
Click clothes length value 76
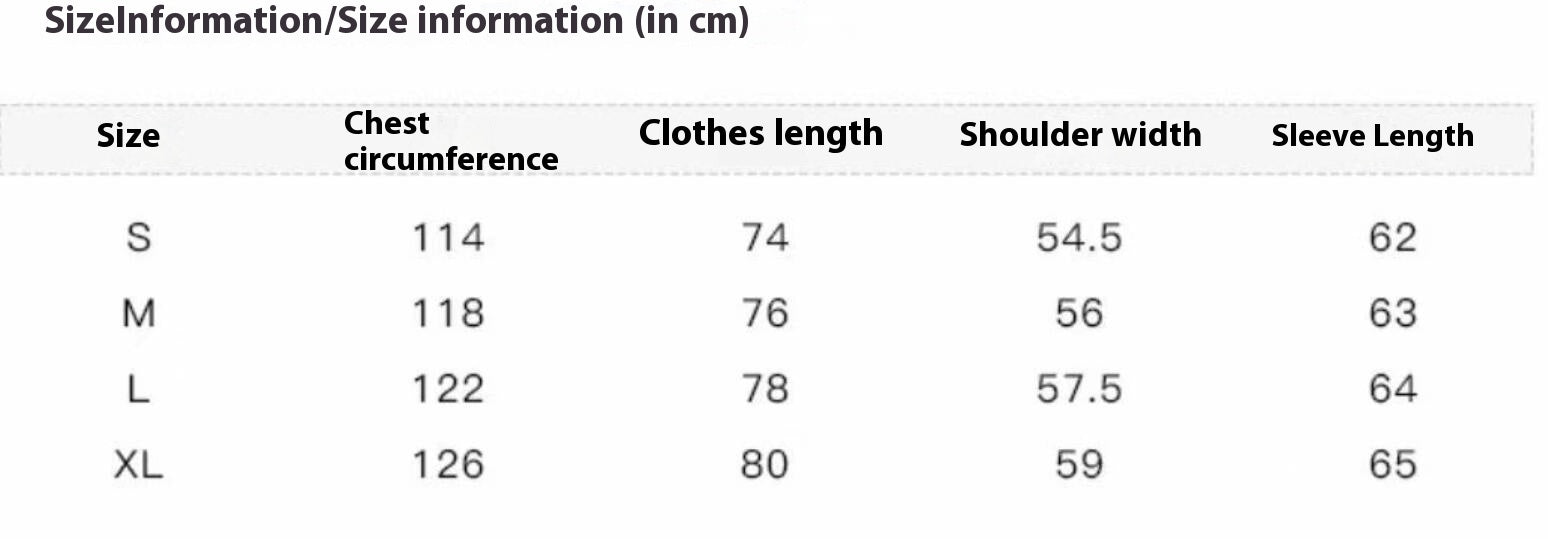coord(764,314)
